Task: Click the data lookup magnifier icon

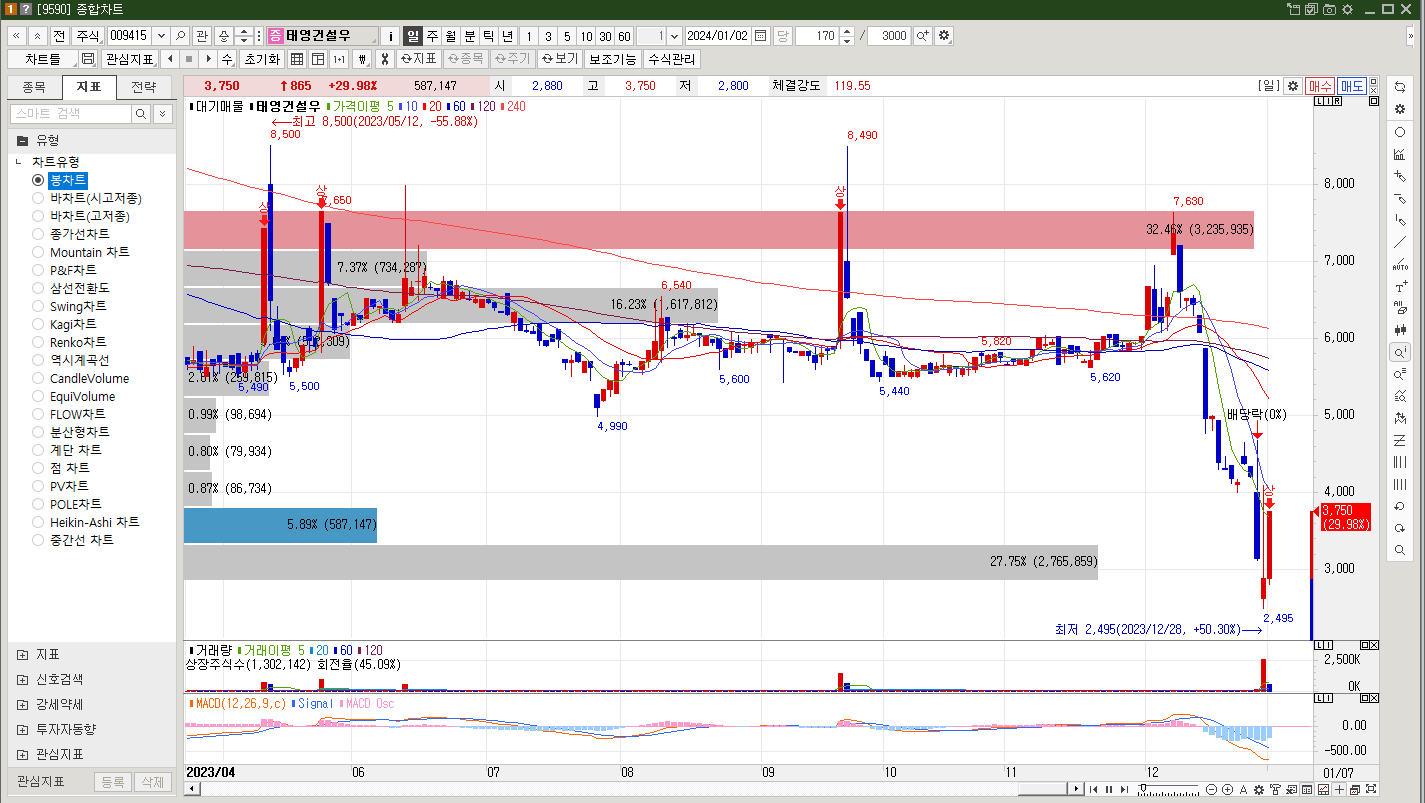Action: 1400,352
